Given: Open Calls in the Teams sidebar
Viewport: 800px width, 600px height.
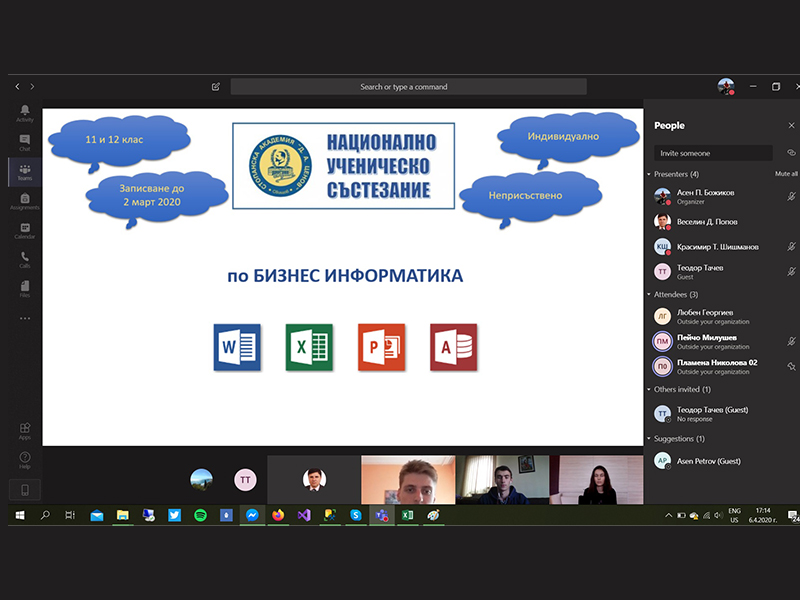Looking at the screenshot, I should tap(24, 260).
